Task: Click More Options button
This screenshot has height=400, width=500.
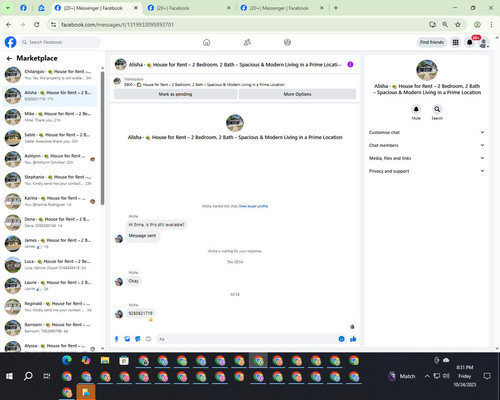Action: tap(297, 94)
